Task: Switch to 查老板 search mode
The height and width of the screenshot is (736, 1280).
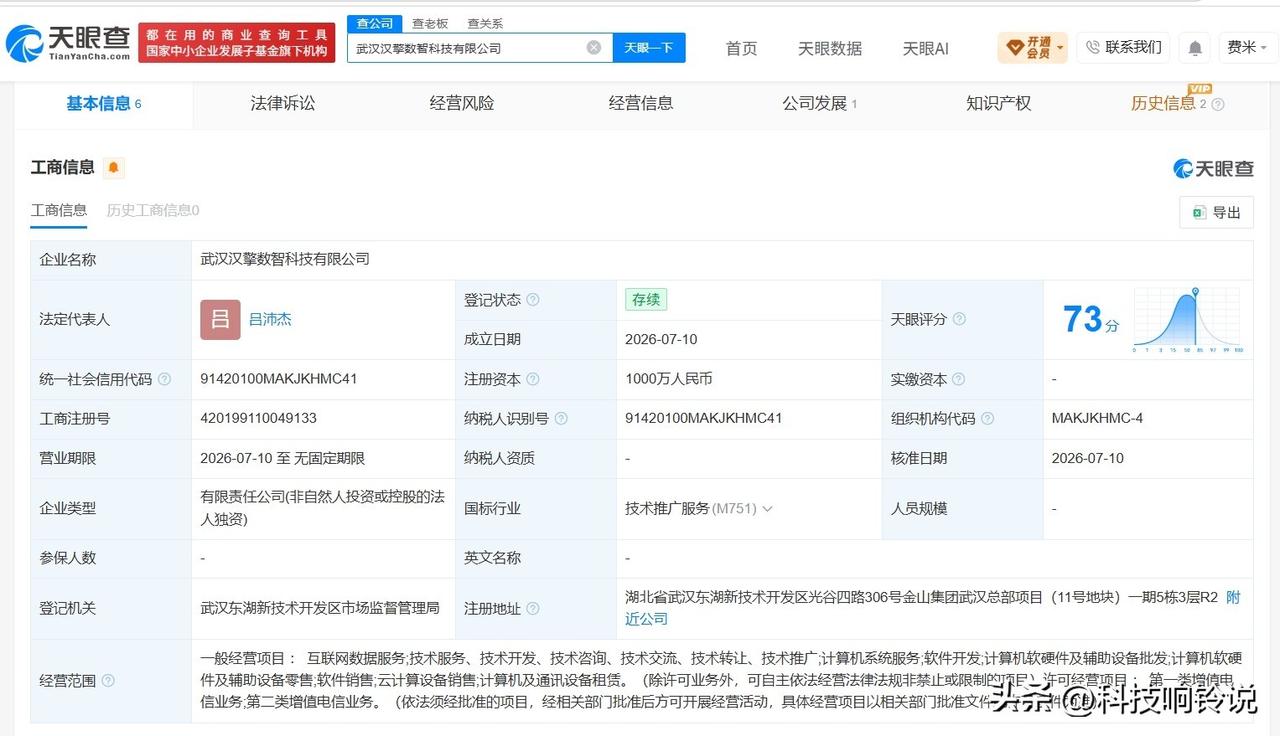Action: pyautogui.click(x=430, y=23)
